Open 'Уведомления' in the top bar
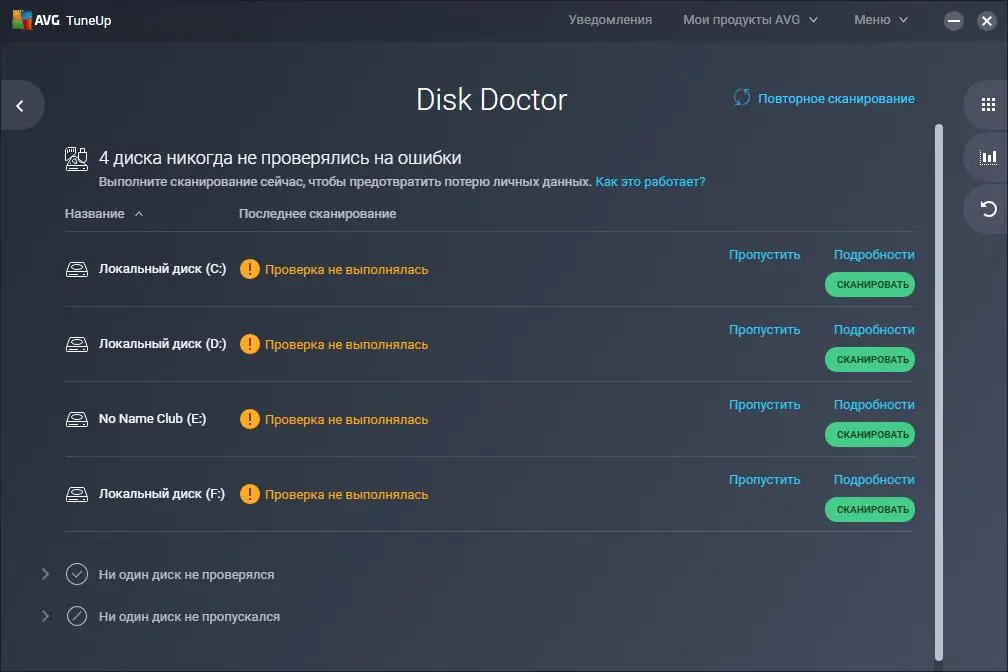The height and width of the screenshot is (672, 1008). click(610, 20)
